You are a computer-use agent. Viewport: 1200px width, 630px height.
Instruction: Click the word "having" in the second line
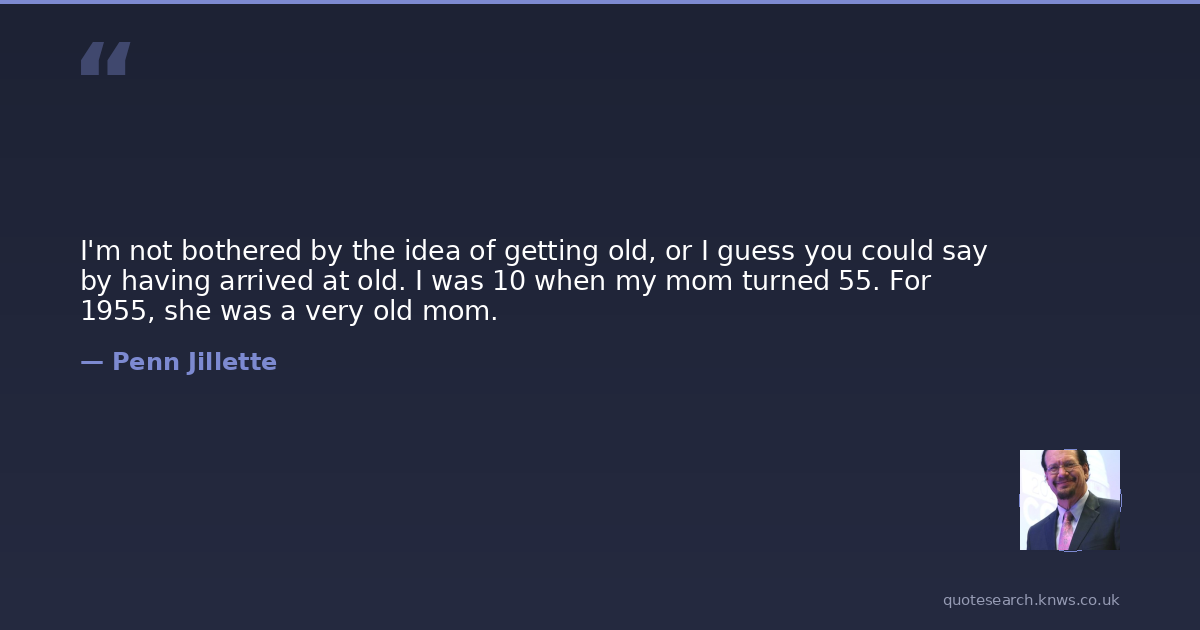[167, 281]
